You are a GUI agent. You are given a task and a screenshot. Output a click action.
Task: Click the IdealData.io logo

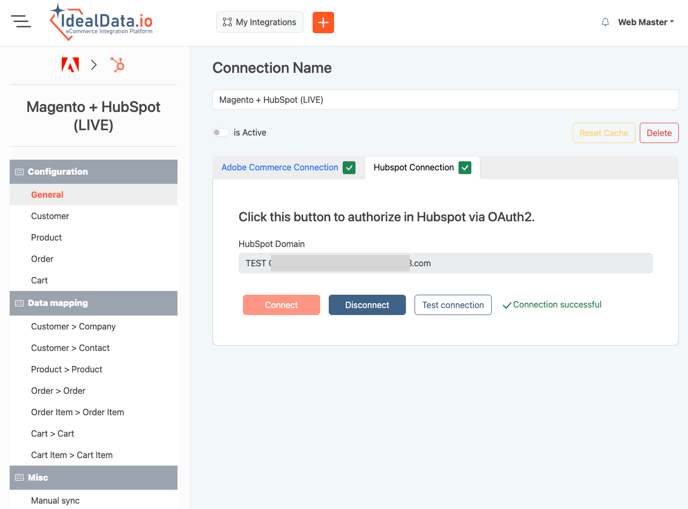101,22
